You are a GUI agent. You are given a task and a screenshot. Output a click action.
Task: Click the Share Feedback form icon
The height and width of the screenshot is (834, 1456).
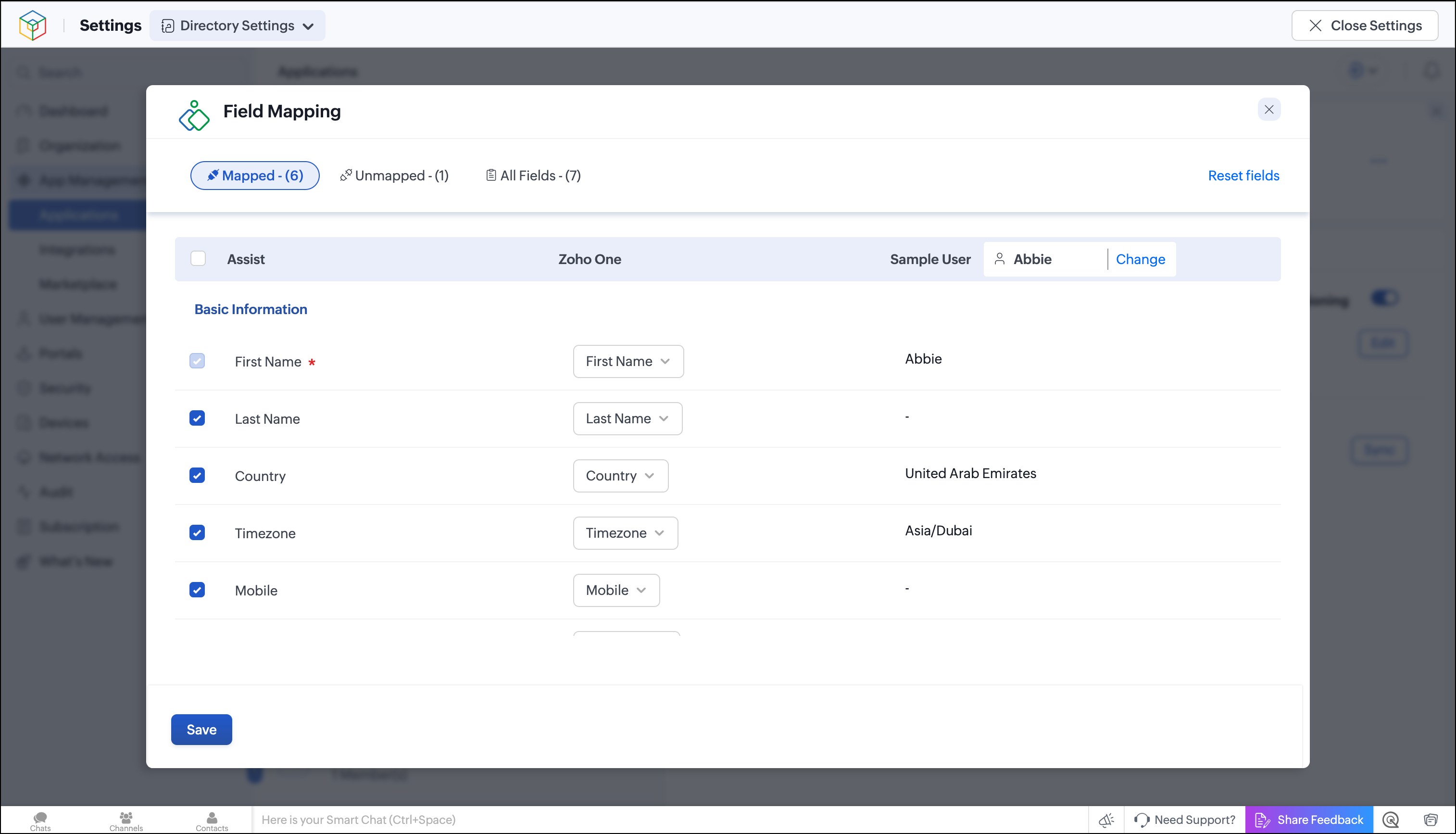coord(1263,820)
